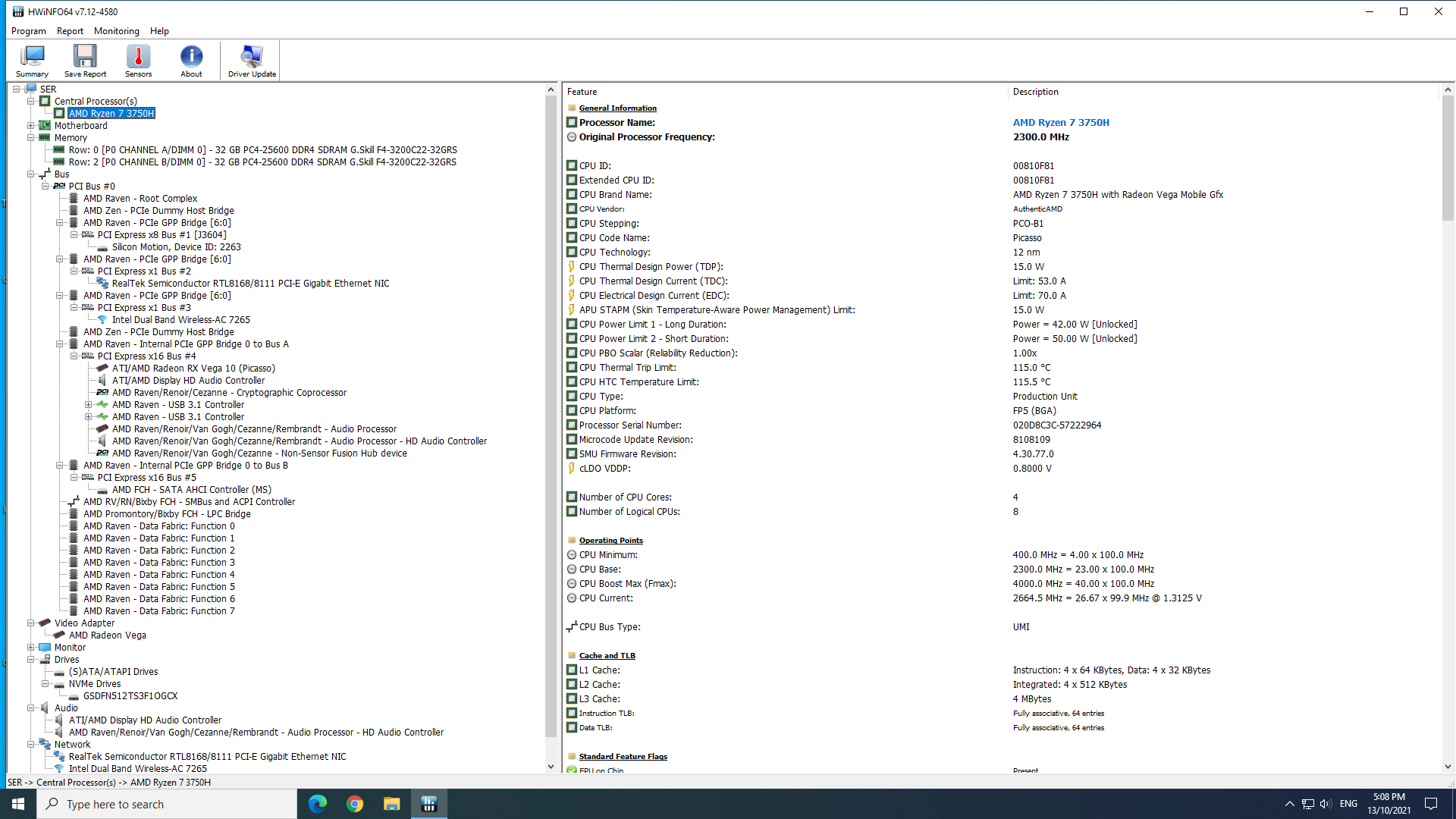The image size is (1456, 819).
Task: Collapse the Central Processor(s) branch
Action: coord(31,102)
